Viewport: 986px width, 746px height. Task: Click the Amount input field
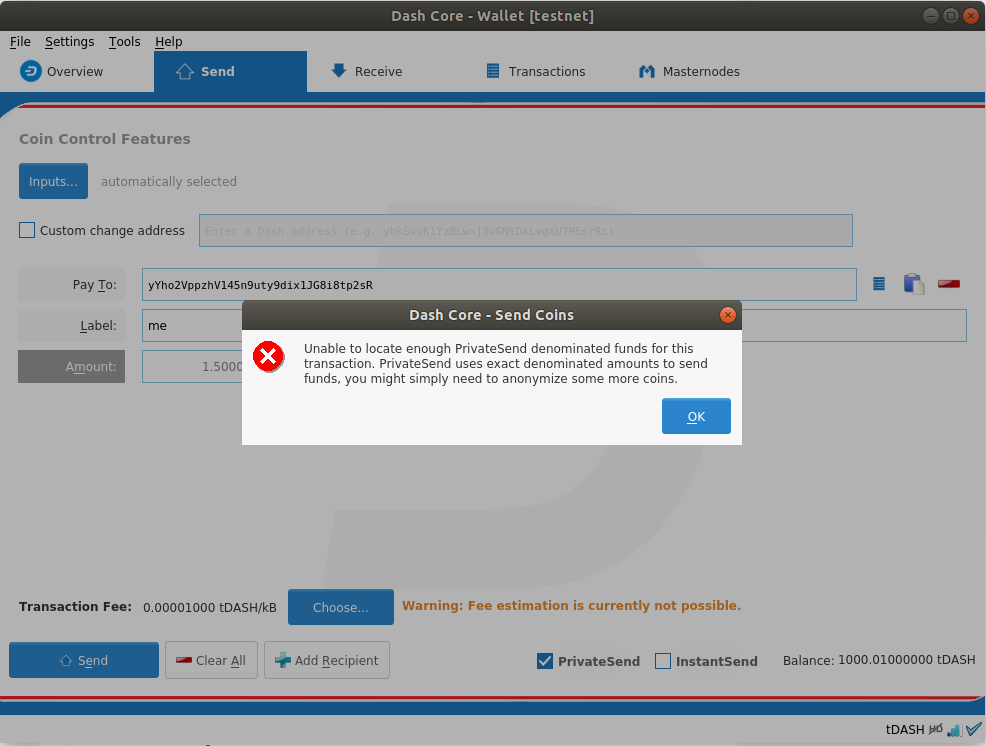192,366
